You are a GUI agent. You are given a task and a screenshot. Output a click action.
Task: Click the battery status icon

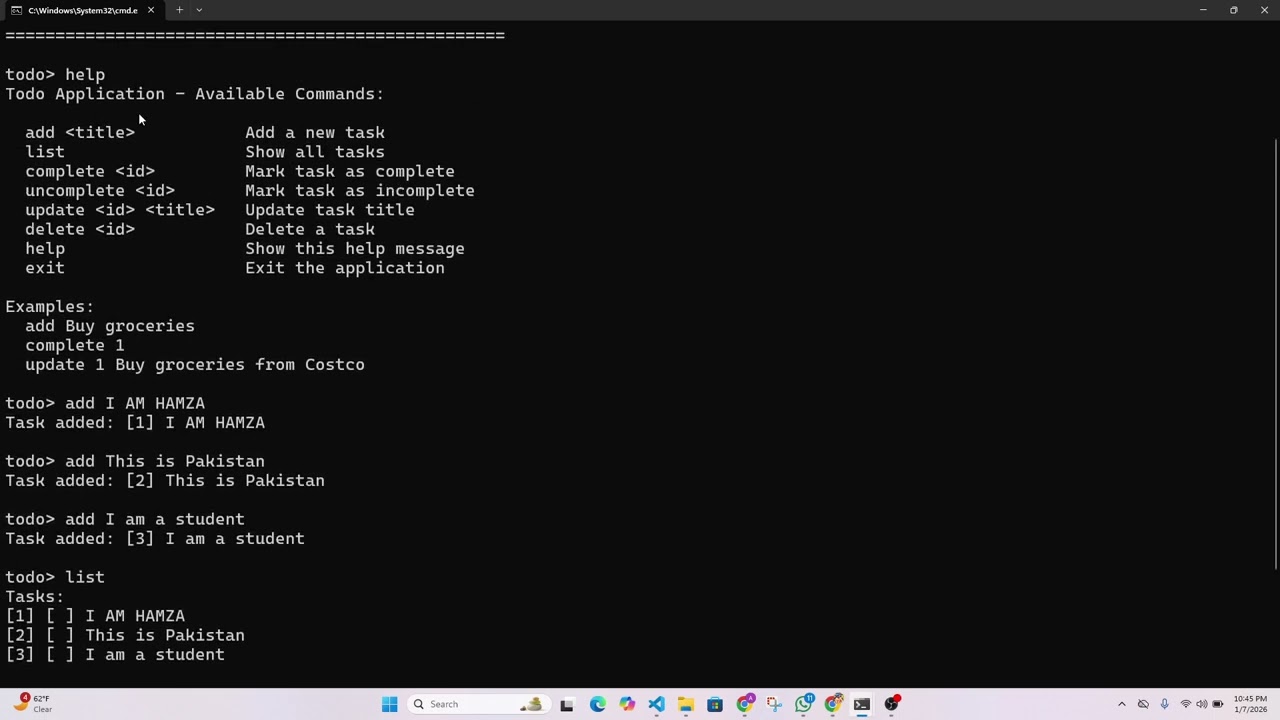click(x=1218, y=704)
